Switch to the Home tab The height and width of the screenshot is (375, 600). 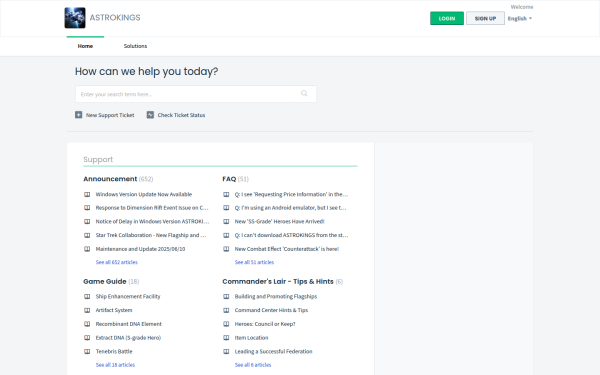tap(85, 46)
